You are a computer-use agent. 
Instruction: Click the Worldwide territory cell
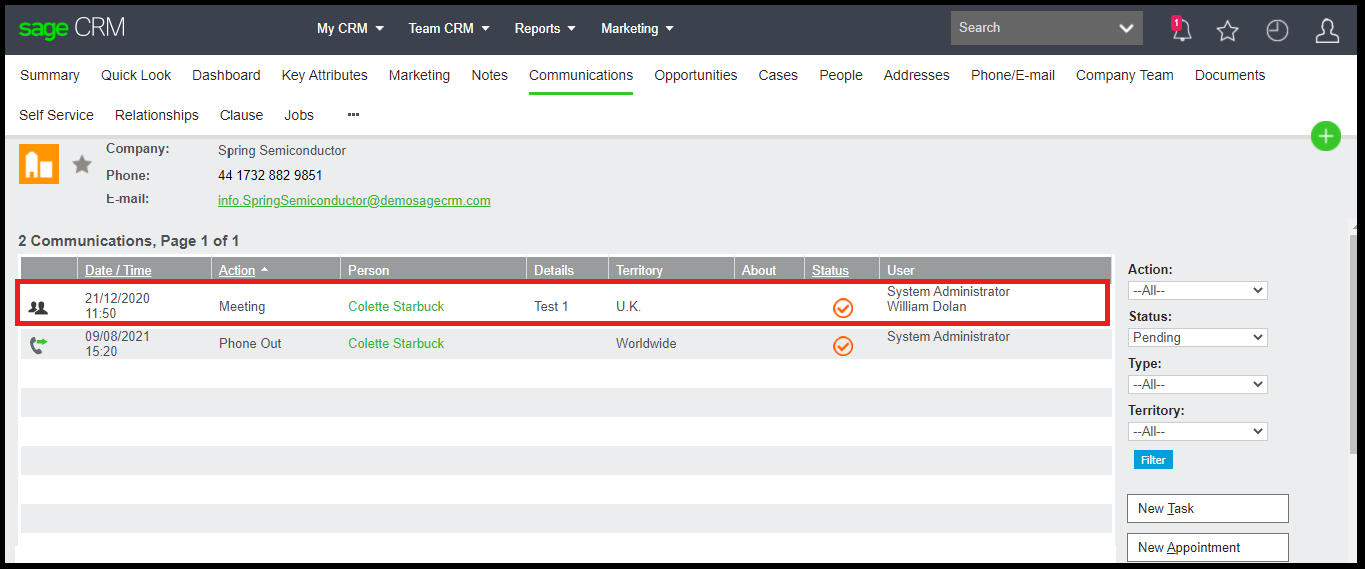pos(646,343)
